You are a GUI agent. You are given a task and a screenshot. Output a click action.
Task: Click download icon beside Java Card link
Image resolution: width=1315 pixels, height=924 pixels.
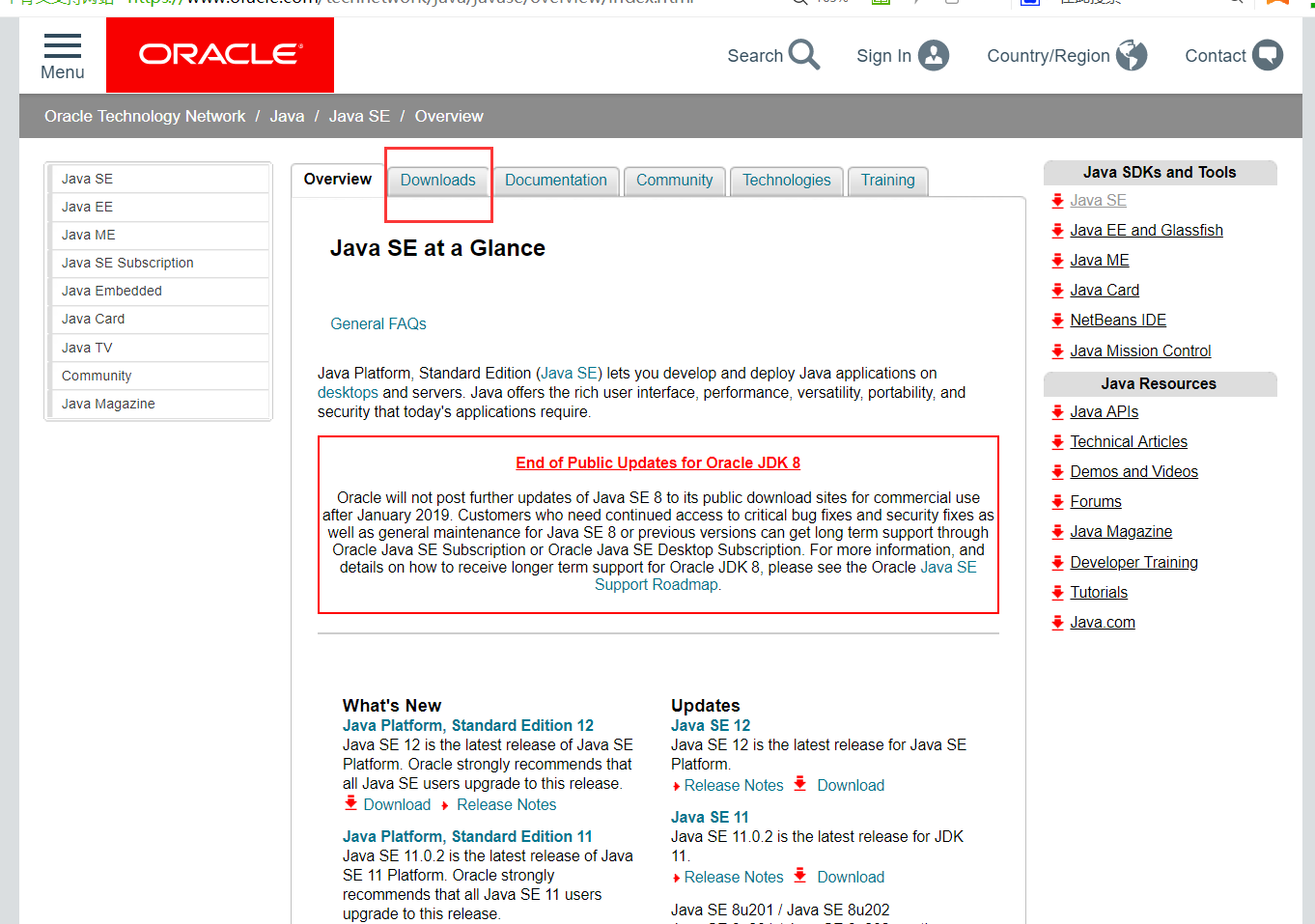[x=1057, y=291]
